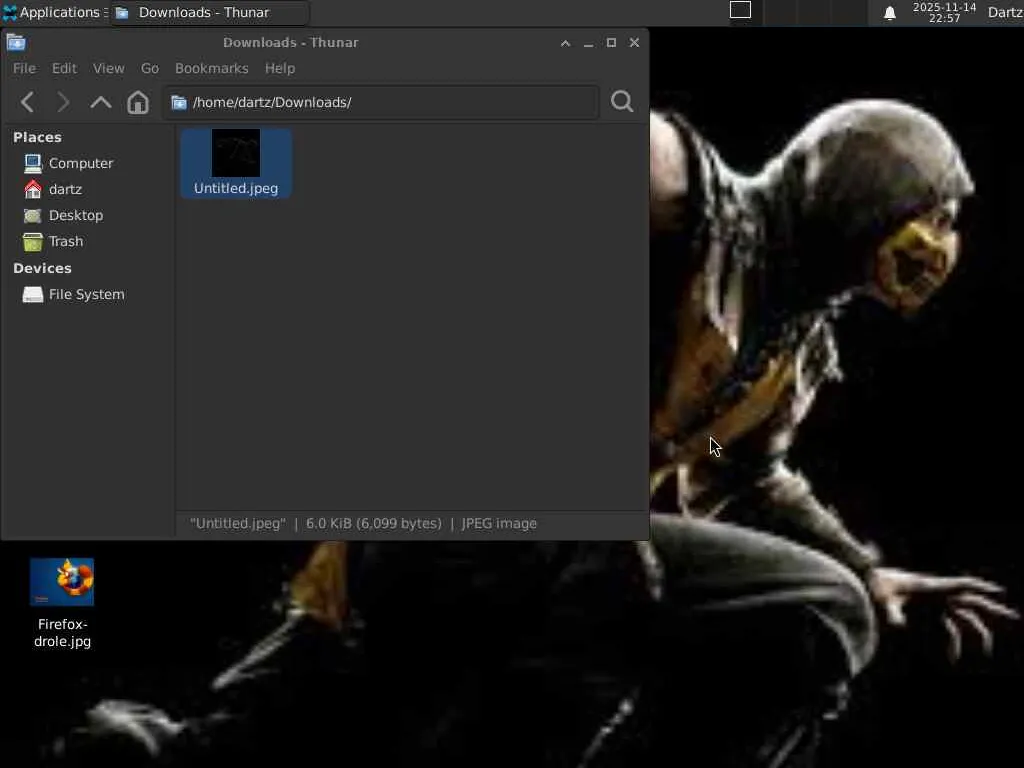
Task: Click the Places heading in sidebar
Action: [x=37, y=137]
